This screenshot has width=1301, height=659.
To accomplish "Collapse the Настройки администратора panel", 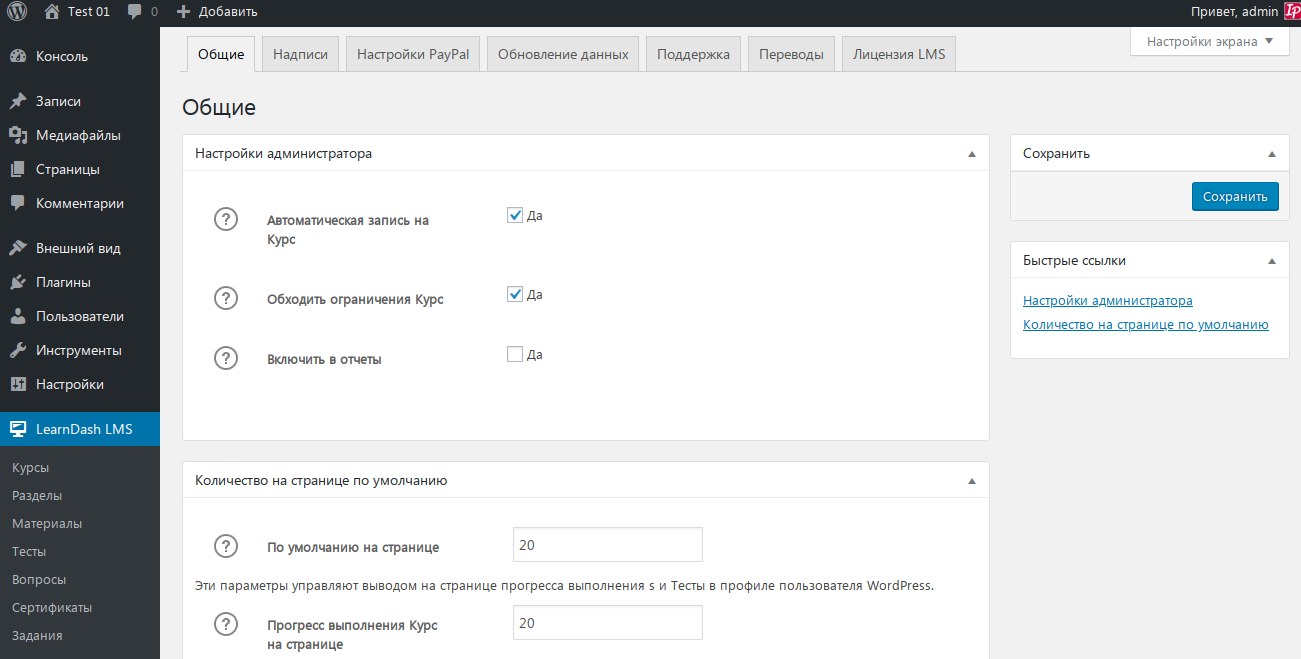I will click(x=971, y=154).
